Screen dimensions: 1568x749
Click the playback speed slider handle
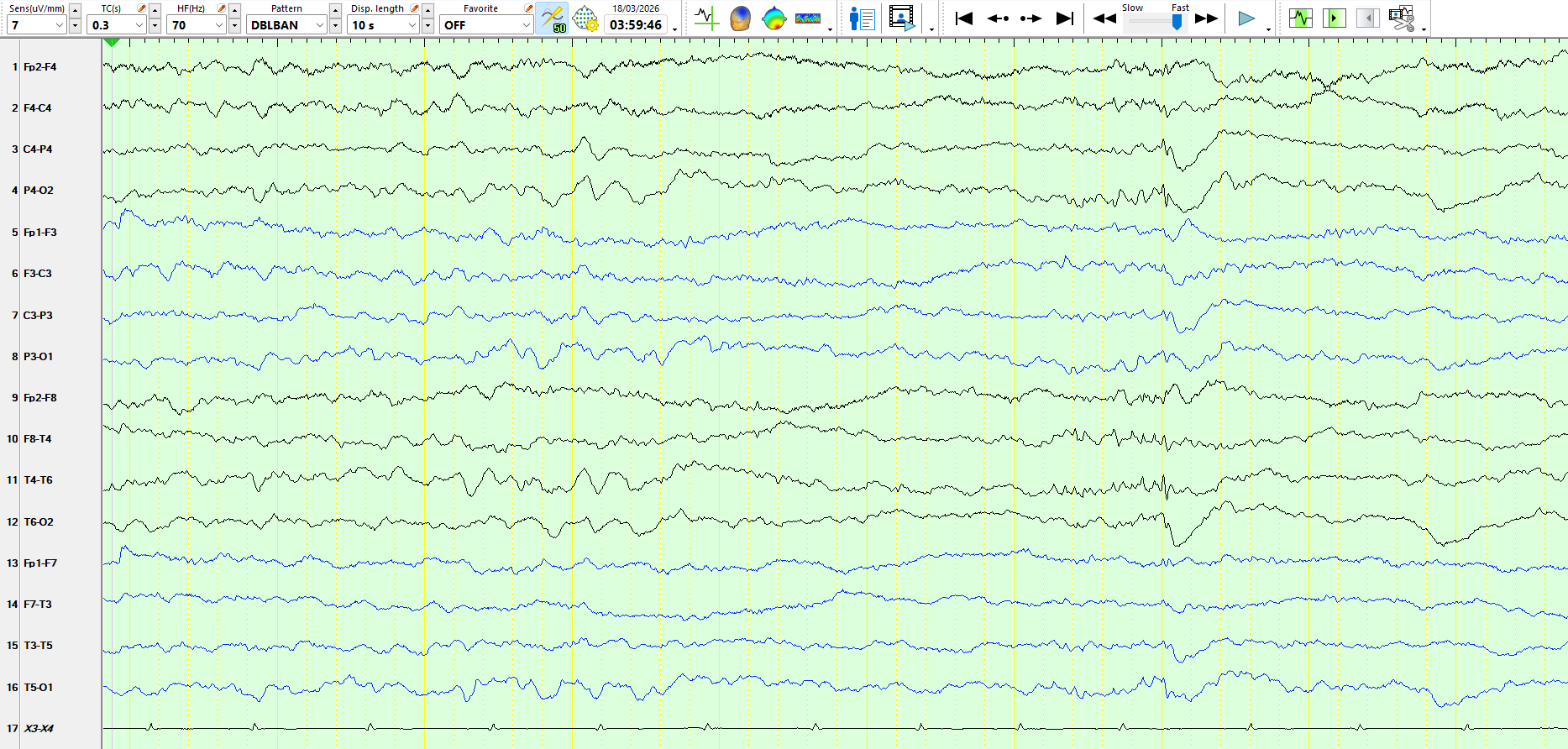[1177, 23]
